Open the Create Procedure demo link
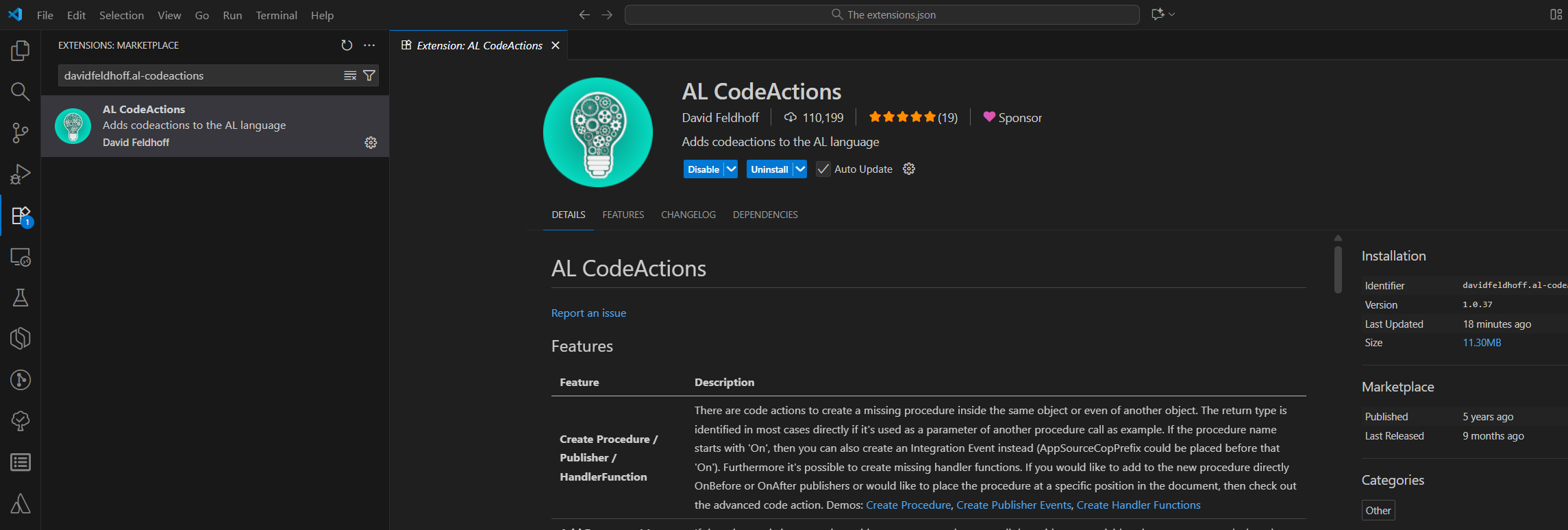The image size is (1568, 530). [x=908, y=505]
